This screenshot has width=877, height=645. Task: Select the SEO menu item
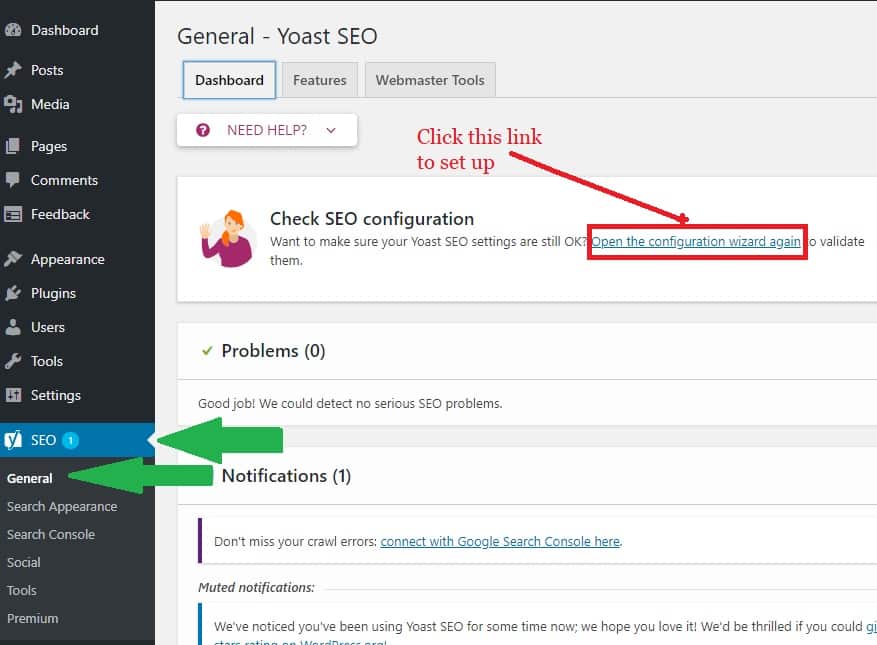coord(77,440)
